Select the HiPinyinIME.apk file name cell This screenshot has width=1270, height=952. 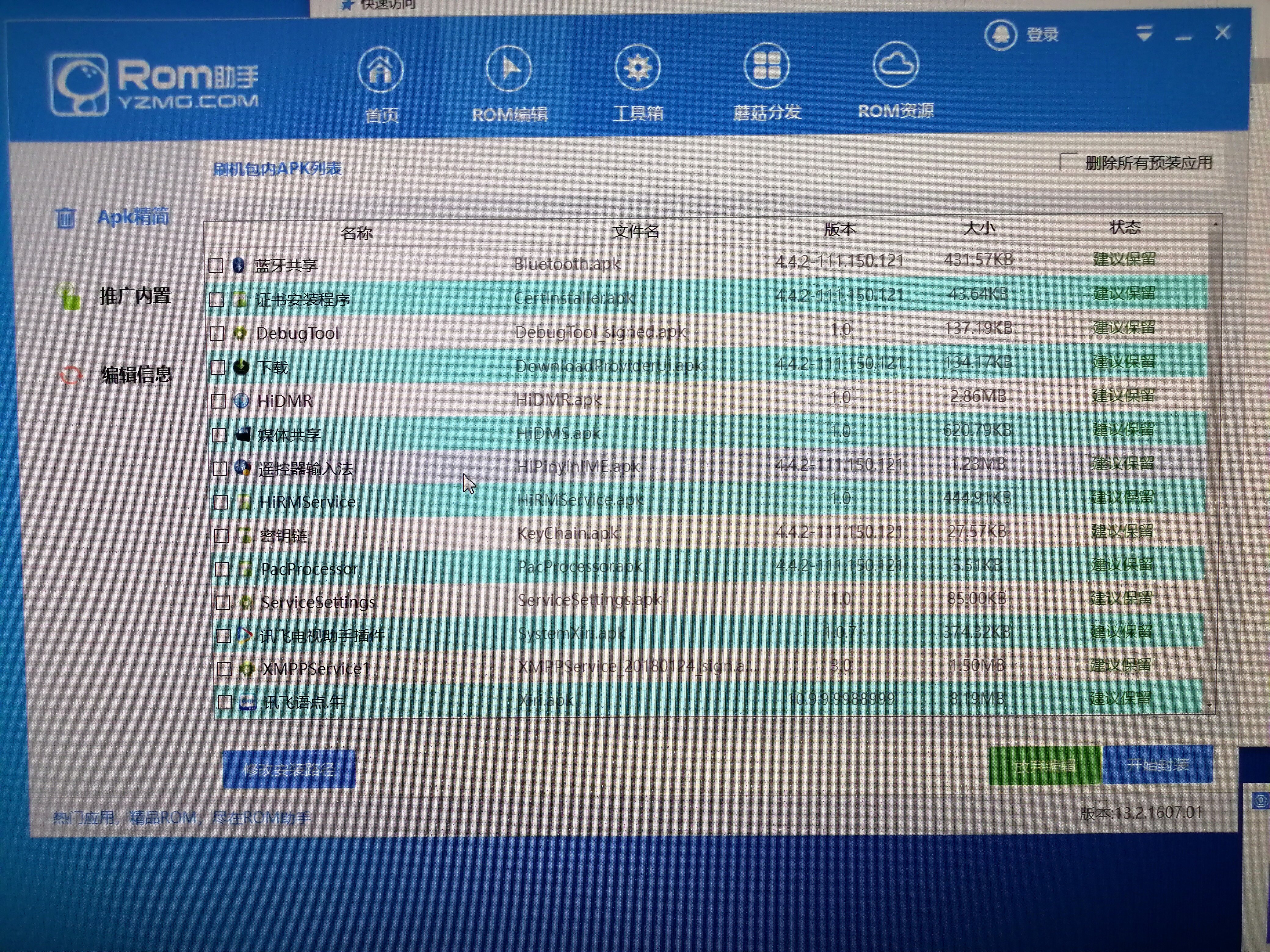(578, 467)
